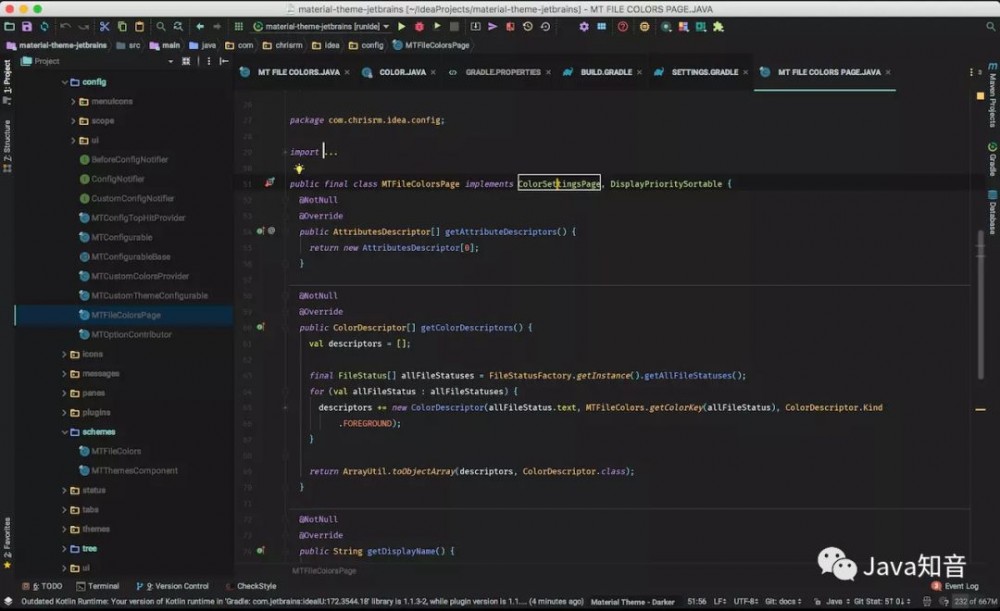
Task: Open IDE Settings via the gear icon
Action: (585, 27)
